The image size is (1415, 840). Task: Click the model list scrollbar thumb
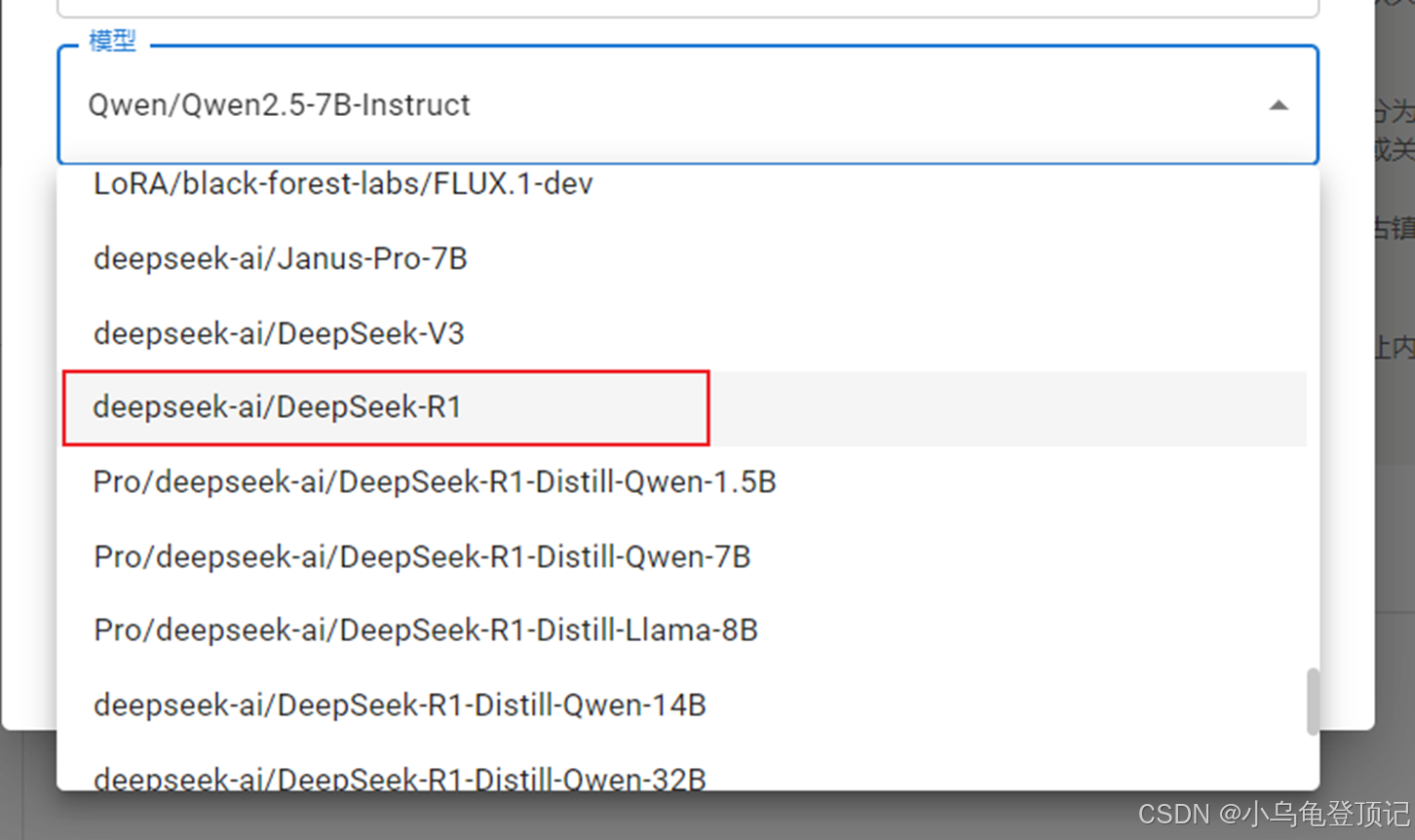1313,701
